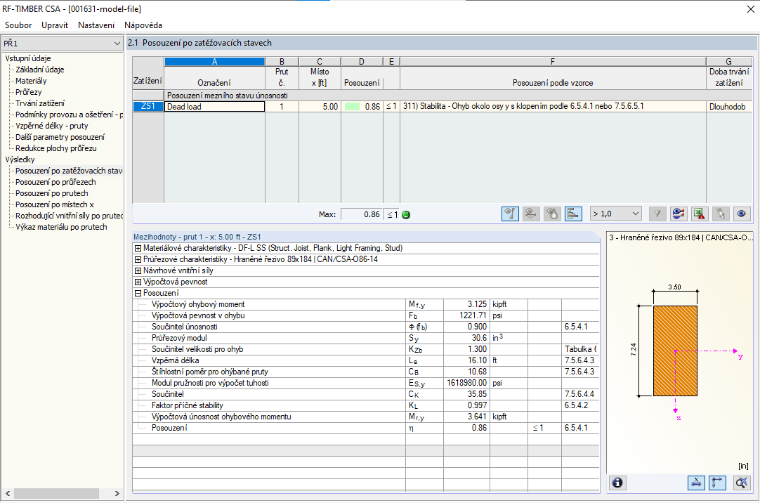This screenshot has width=760, height=503.
Task: Open Výkaz materiálu po prutech item
Action: pyautogui.click(x=61, y=227)
